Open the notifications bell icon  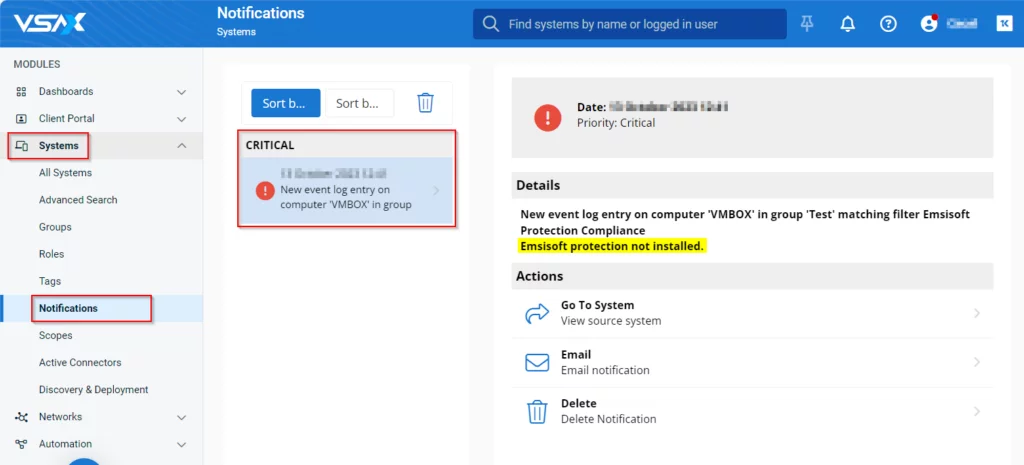click(x=848, y=24)
